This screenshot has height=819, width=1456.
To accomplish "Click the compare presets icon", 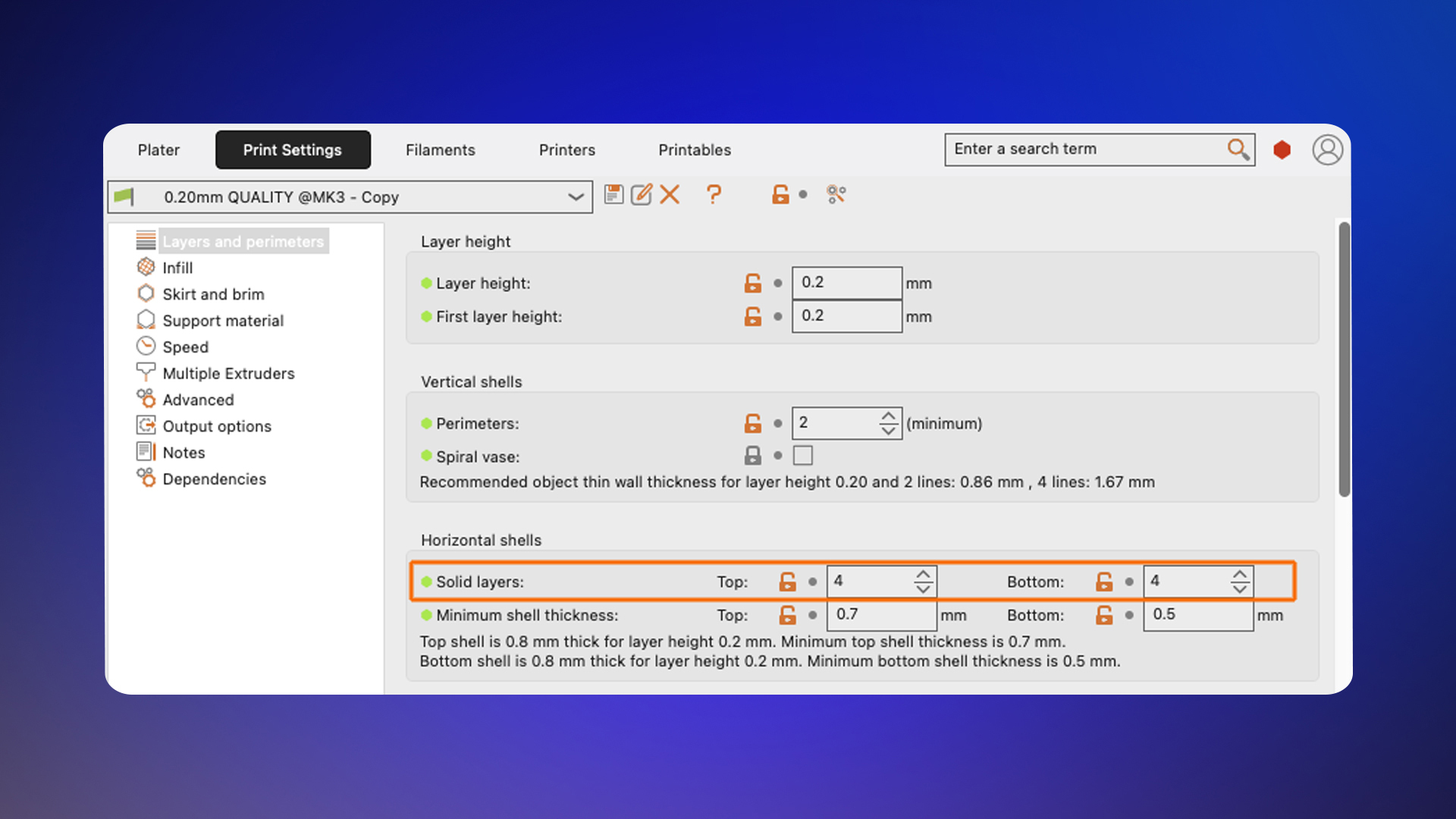I will coord(836,195).
